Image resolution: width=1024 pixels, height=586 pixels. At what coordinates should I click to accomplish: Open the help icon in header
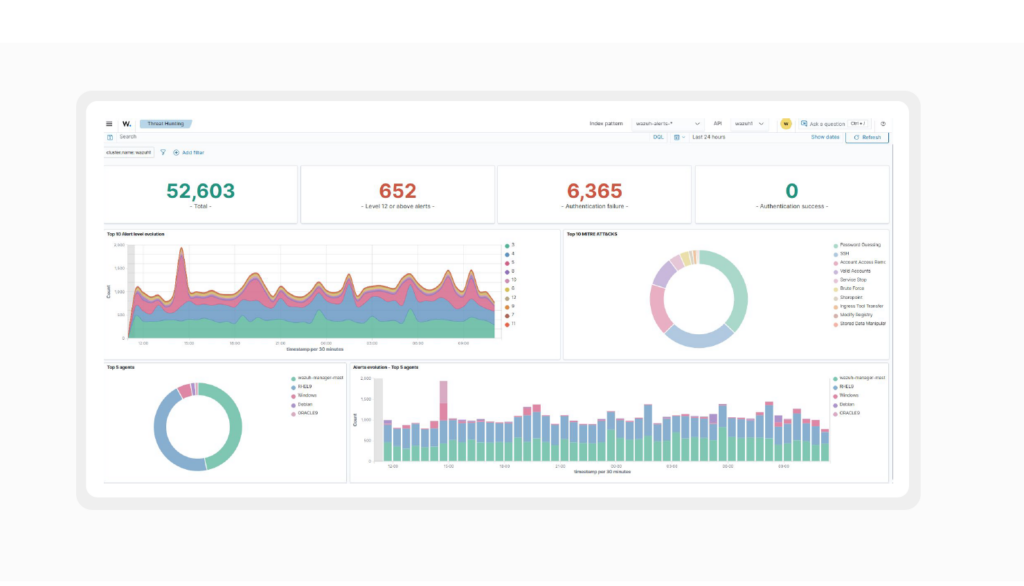(x=883, y=123)
